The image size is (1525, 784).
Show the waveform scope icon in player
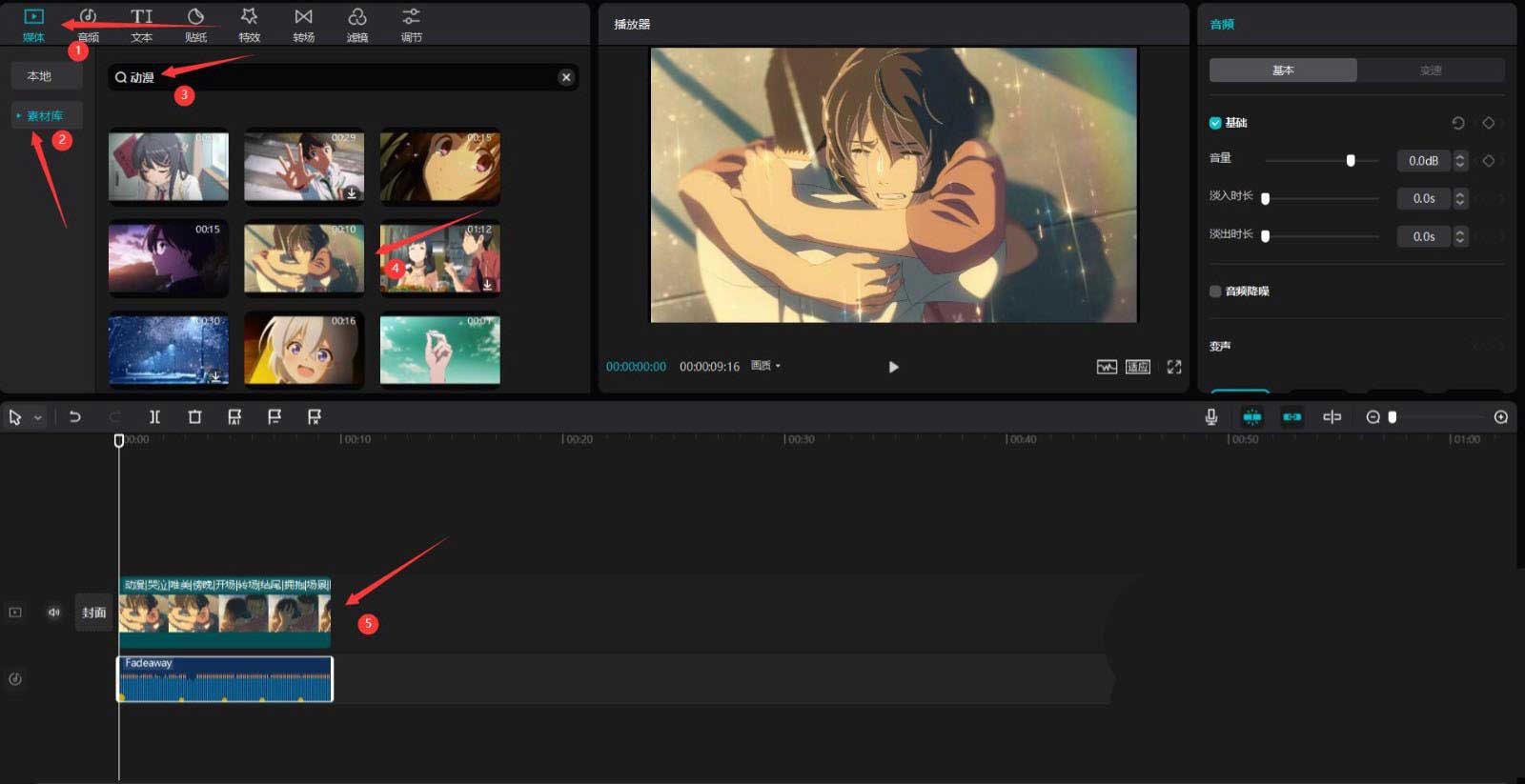coord(1107,367)
